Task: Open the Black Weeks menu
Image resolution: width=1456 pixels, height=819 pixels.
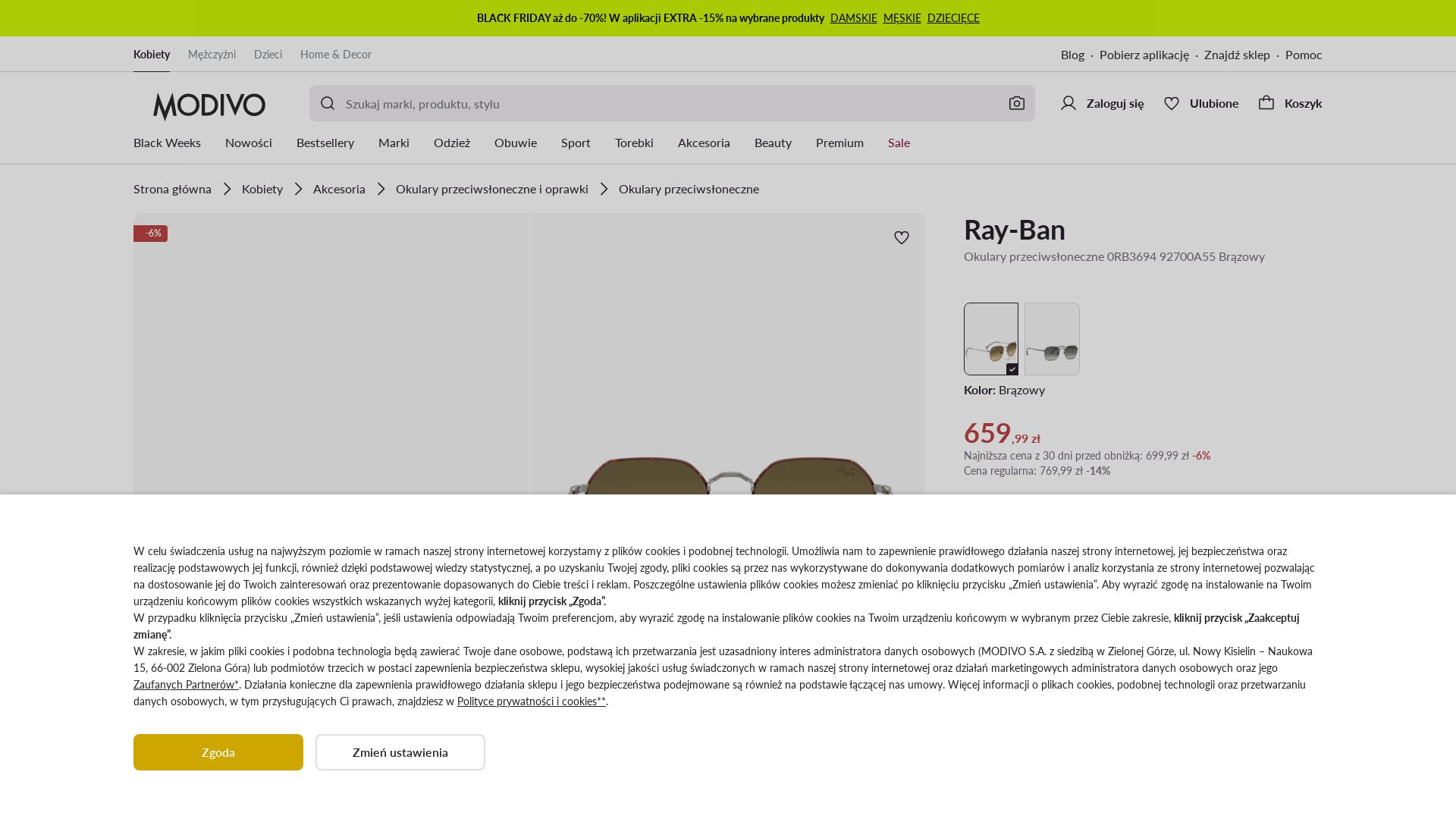Action: [x=167, y=143]
